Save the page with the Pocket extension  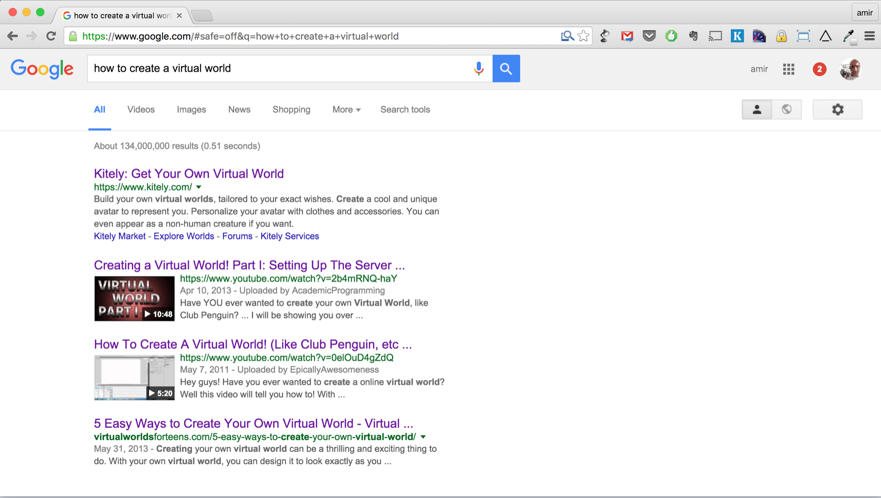649,36
